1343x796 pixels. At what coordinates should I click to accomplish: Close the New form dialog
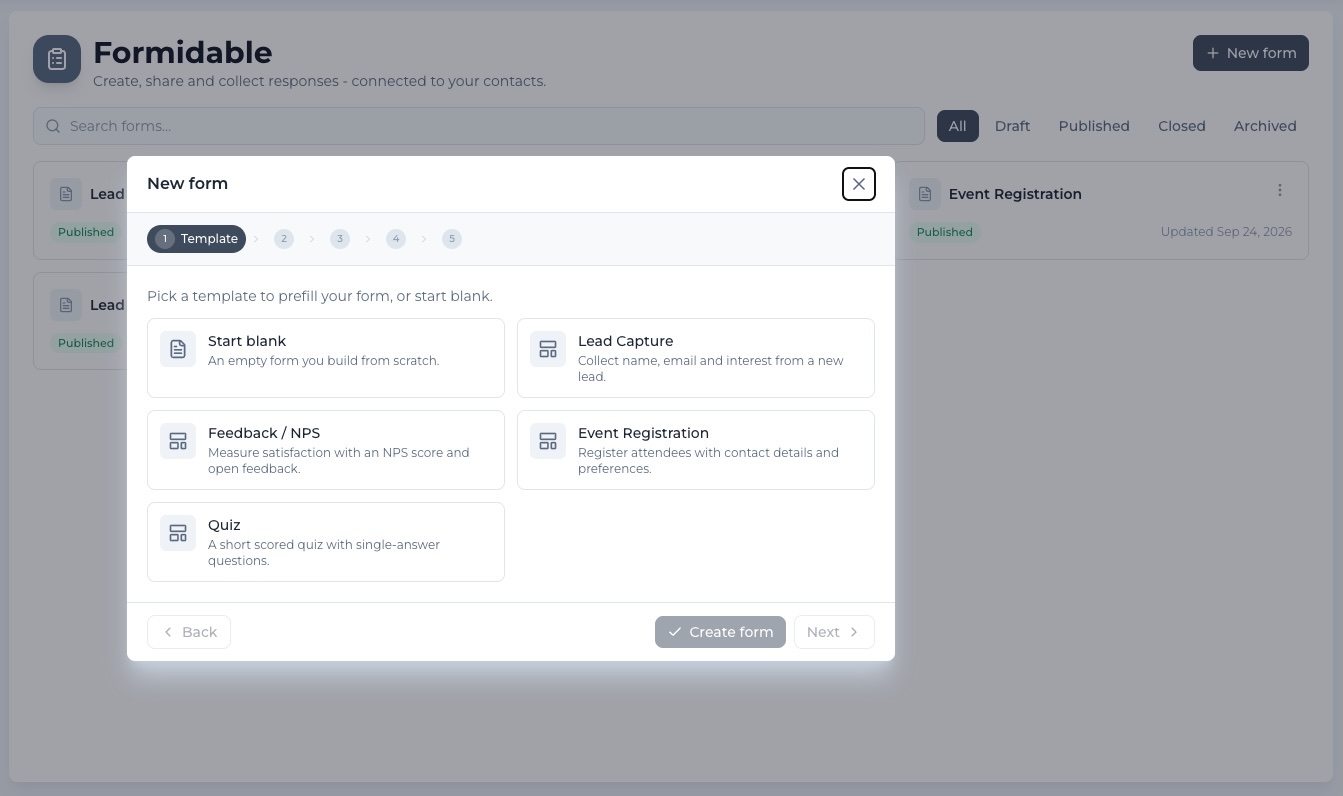tap(859, 184)
